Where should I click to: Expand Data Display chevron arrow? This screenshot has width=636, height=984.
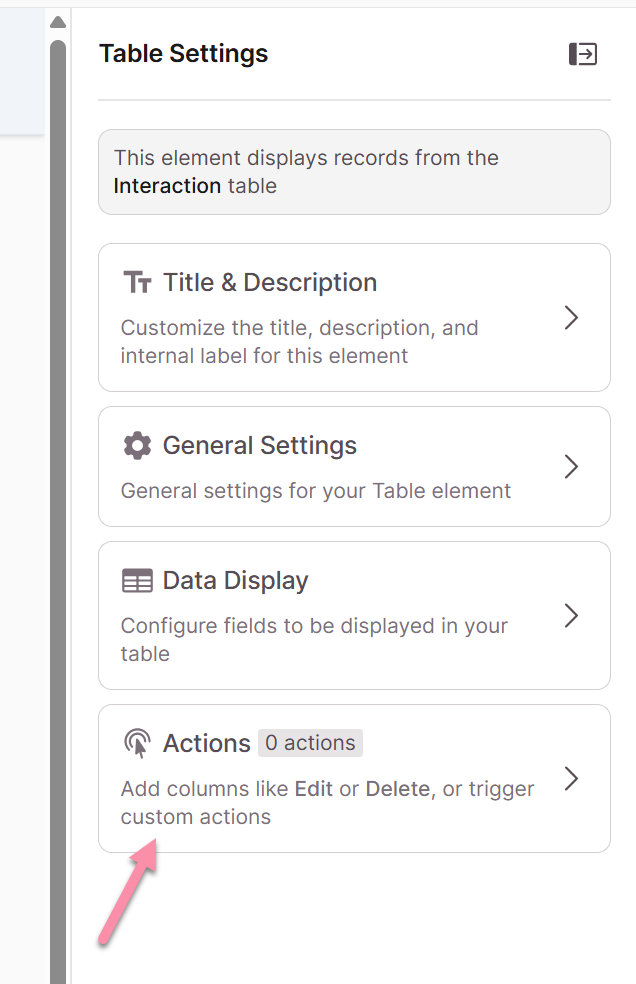pos(571,616)
